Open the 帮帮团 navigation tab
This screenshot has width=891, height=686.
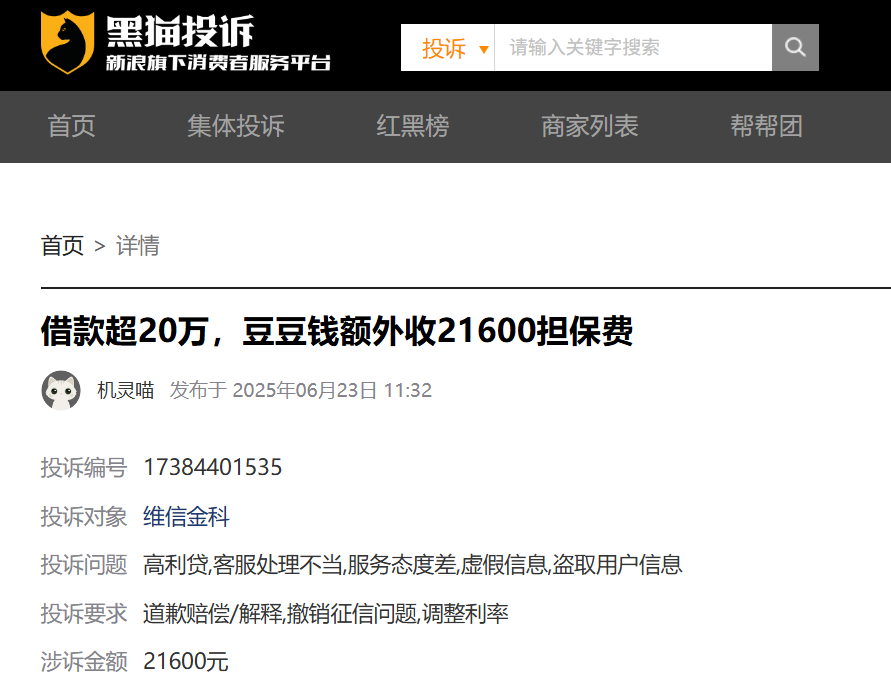tap(766, 126)
